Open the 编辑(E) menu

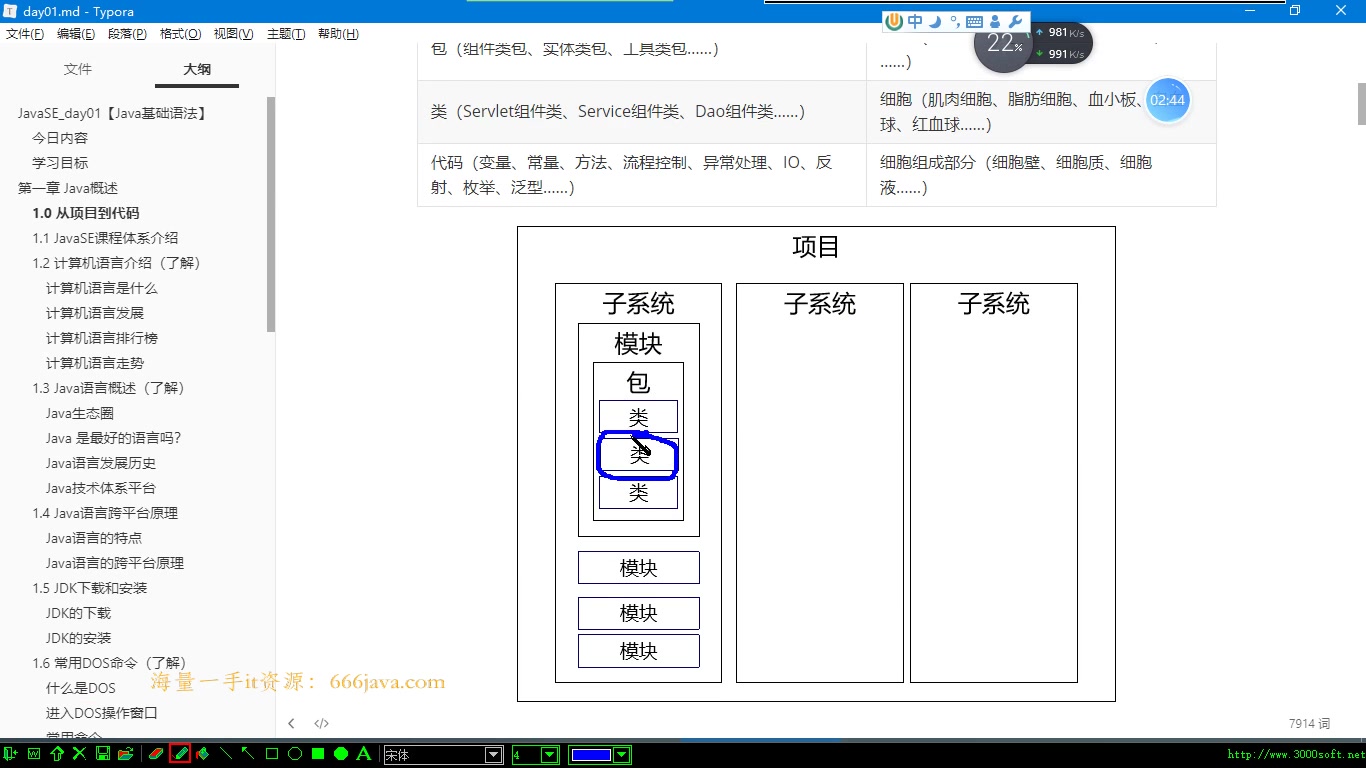point(76,34)
